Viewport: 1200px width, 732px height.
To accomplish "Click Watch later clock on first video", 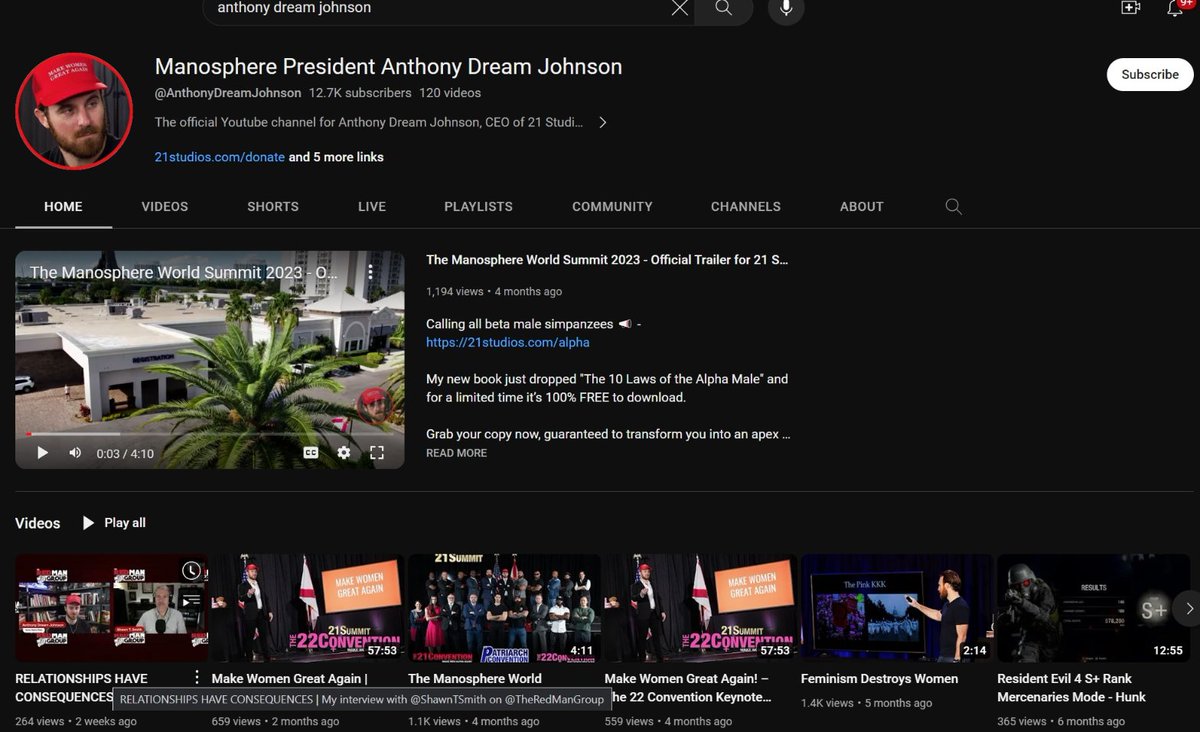I will pos(191,571).
